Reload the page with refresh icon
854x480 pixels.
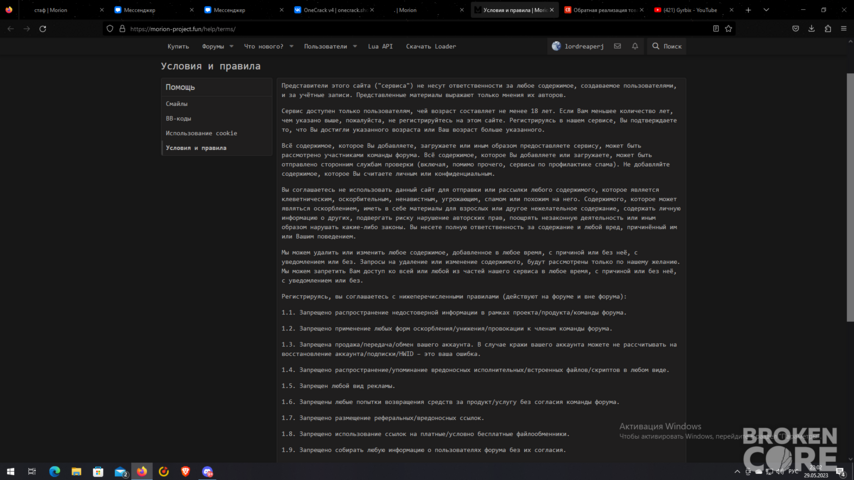coord(42,29)
